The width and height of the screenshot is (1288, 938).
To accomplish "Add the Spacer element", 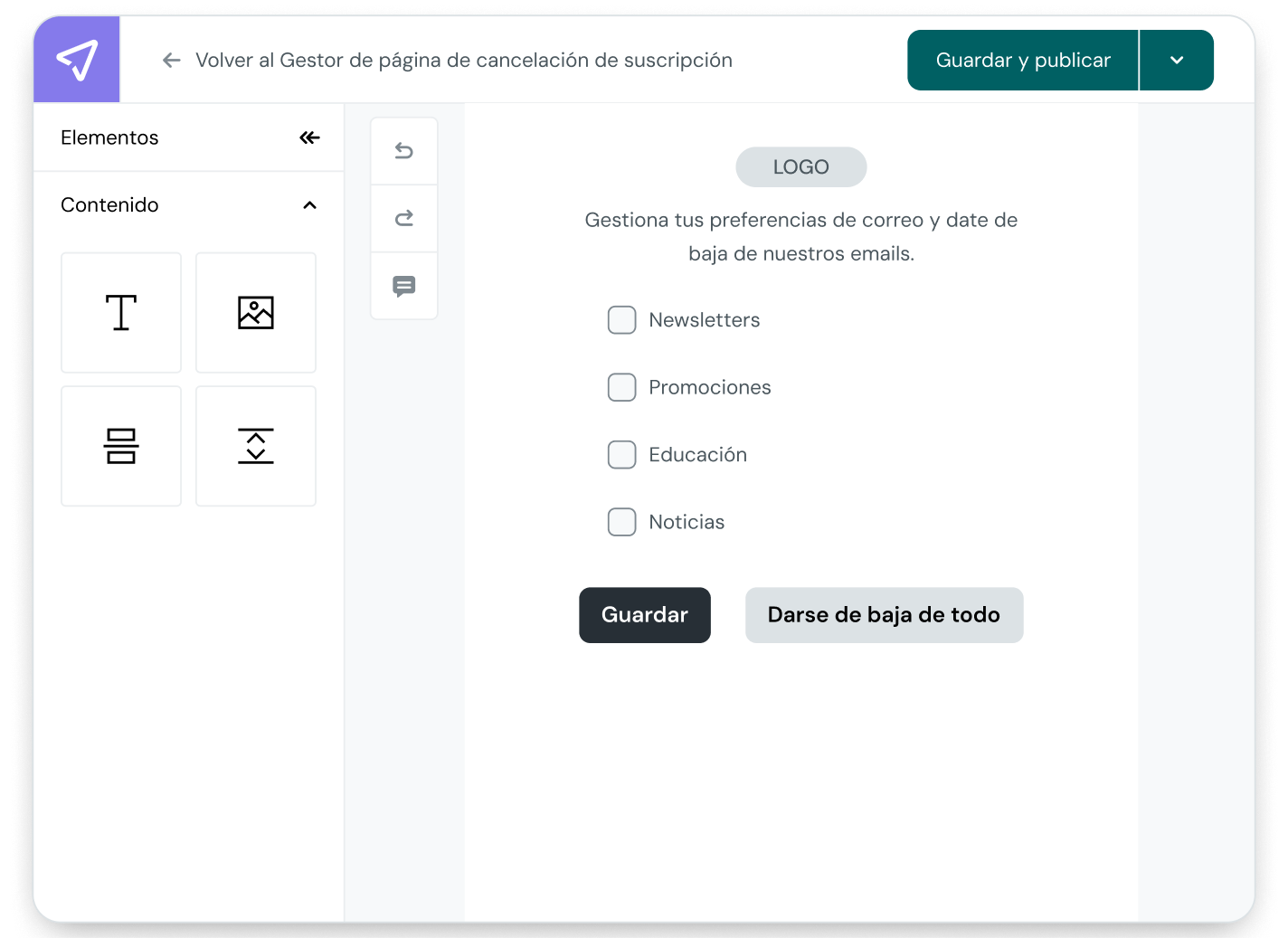I will point(255,446).
